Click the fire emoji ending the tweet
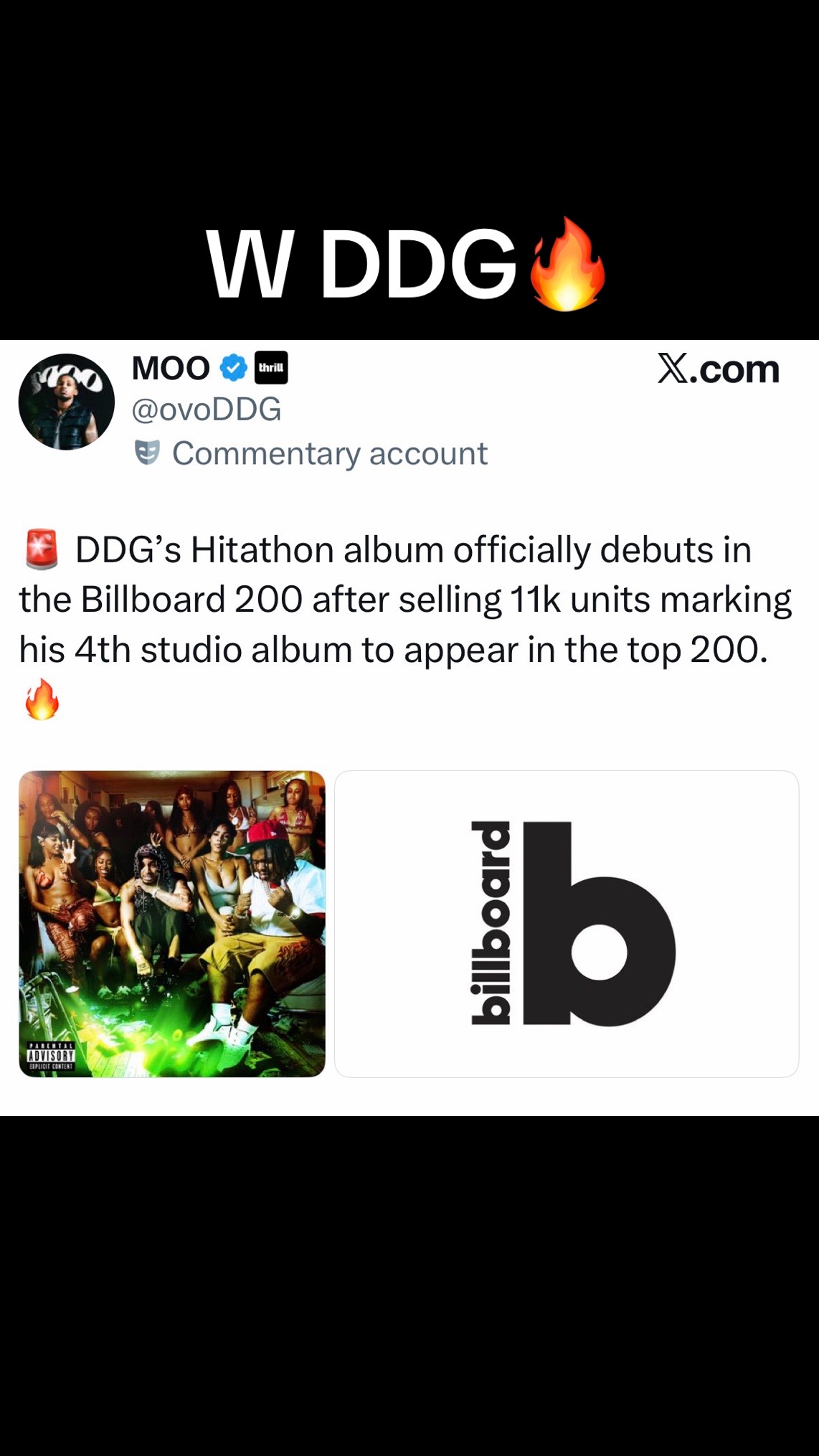819x1456 pixels. pyautogui.click(x=42, y=699)
